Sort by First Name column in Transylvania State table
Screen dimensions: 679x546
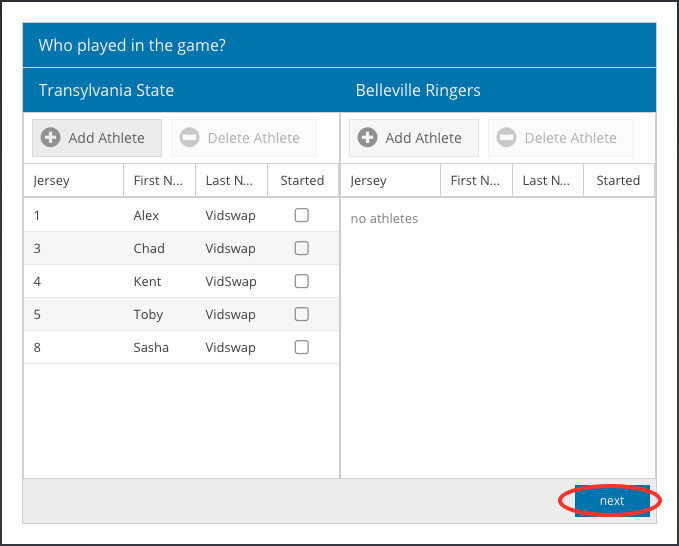159,181
